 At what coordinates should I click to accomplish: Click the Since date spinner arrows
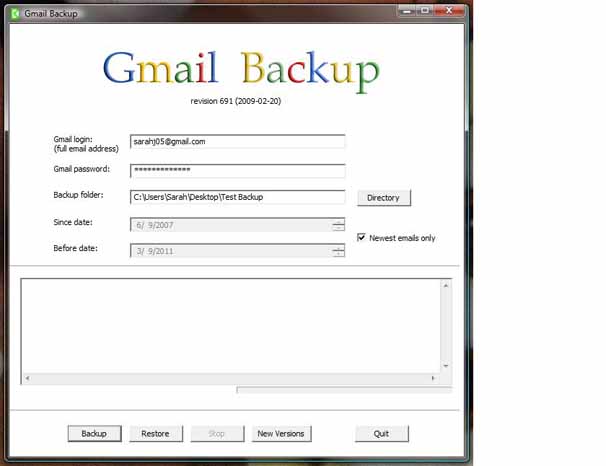tap(338, 225)
